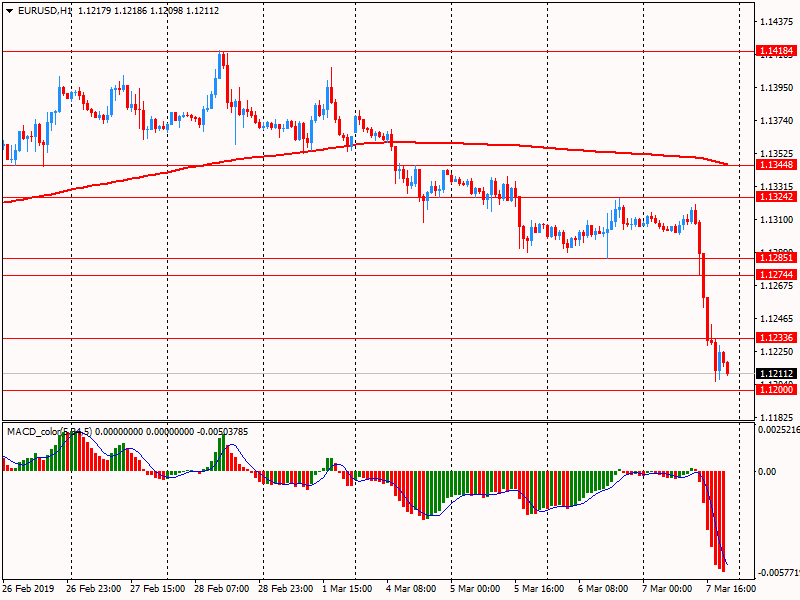Select the 1.13448 red price level label
The image size is (800, 600).
click(776, 165)
